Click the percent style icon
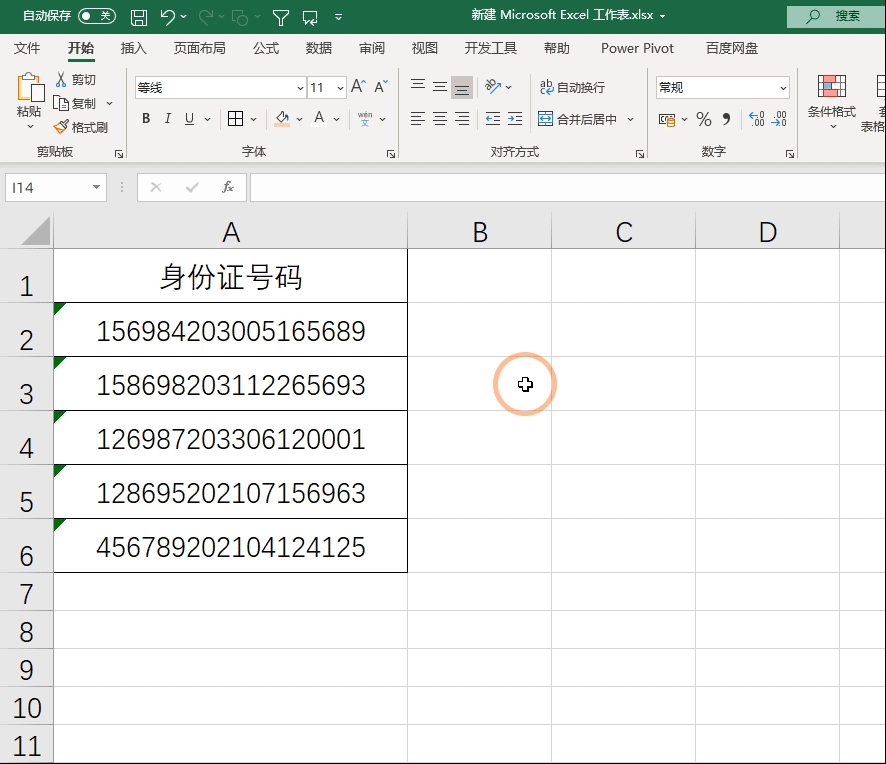The width and height of the screenshot is (886, 764). [x=704, y=119]
